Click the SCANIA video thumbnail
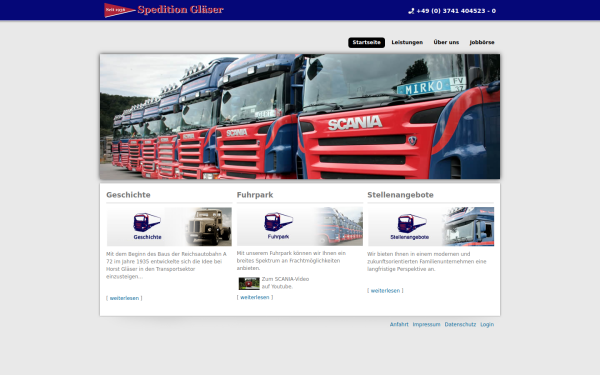 tap(249, 284)
